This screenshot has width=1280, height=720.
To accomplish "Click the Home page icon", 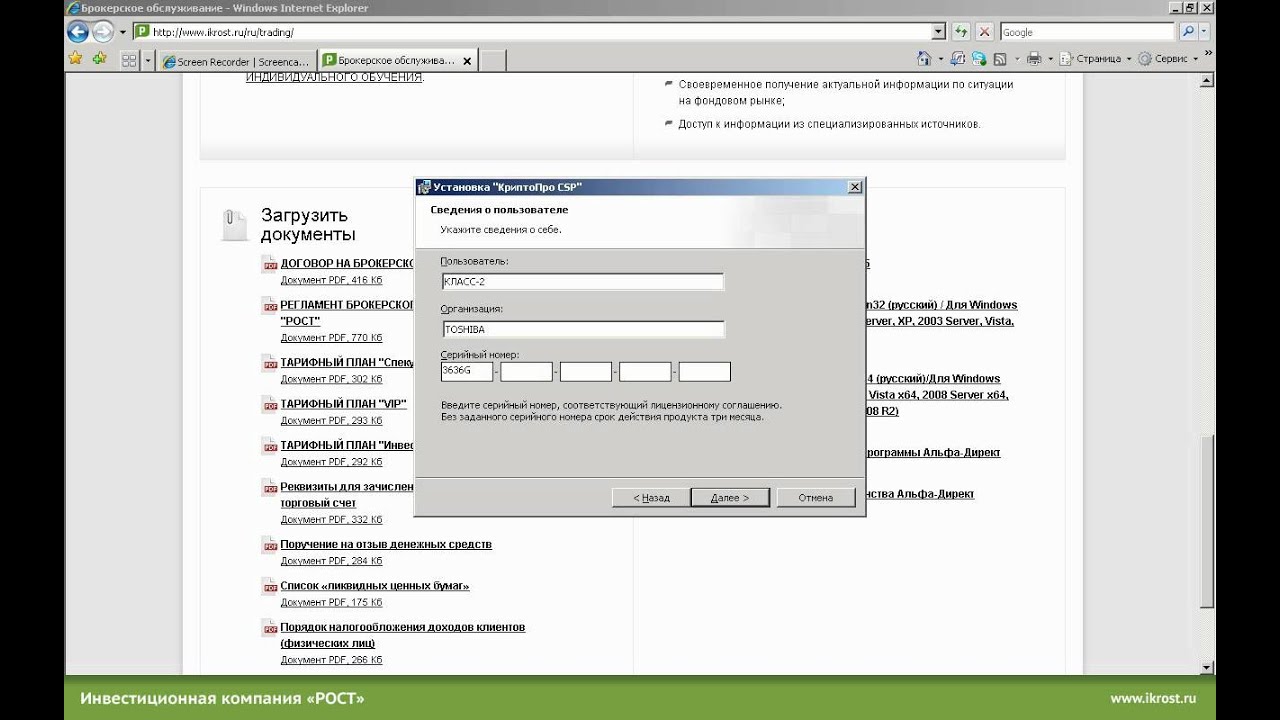I will pos(924,59).
